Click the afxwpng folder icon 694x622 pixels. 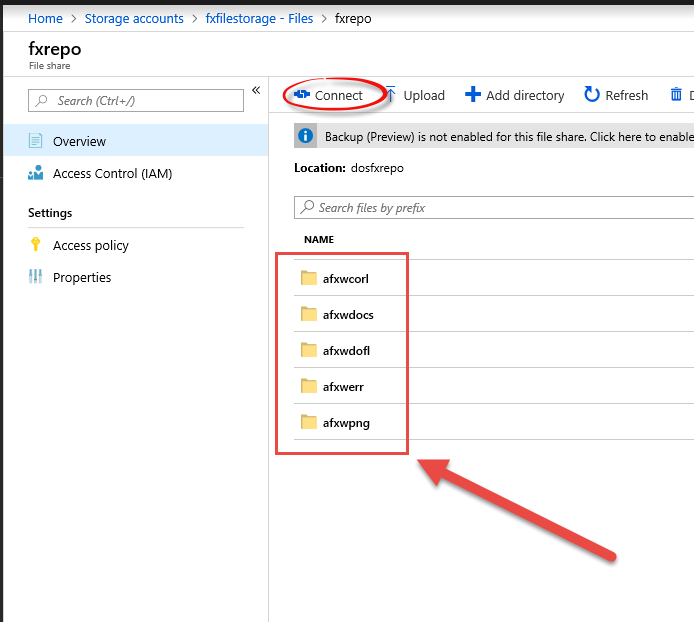point(308,422)
